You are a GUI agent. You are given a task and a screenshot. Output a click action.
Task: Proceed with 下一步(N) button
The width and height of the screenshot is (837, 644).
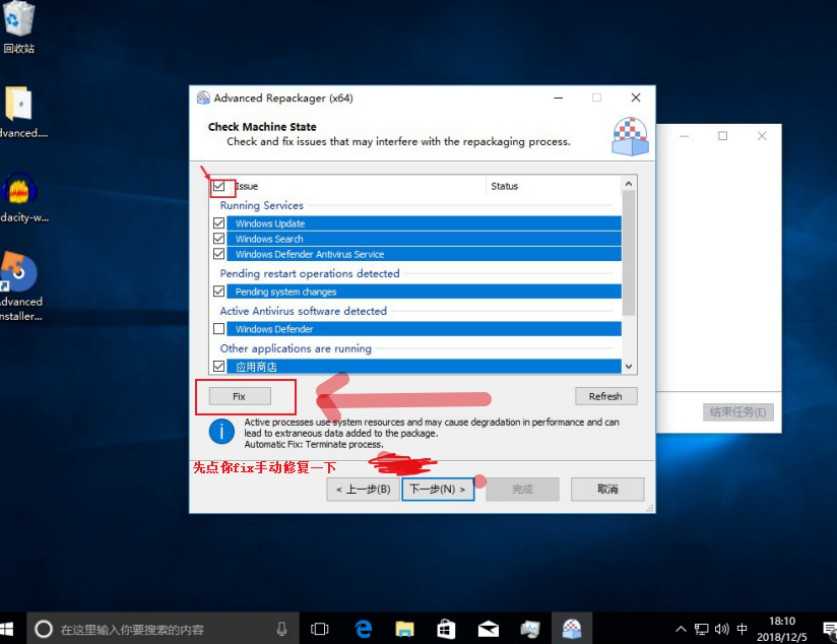coord(438,489)
